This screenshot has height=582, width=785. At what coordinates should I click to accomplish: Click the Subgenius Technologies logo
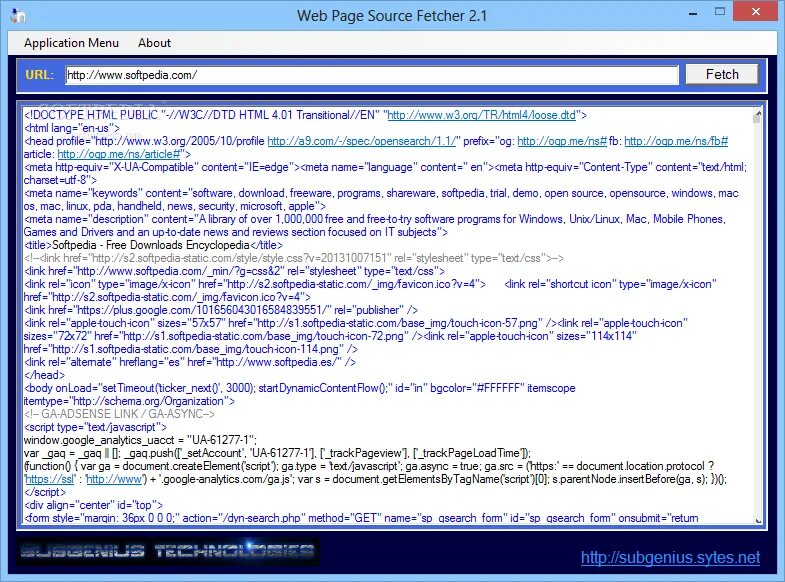click(168, 551)
